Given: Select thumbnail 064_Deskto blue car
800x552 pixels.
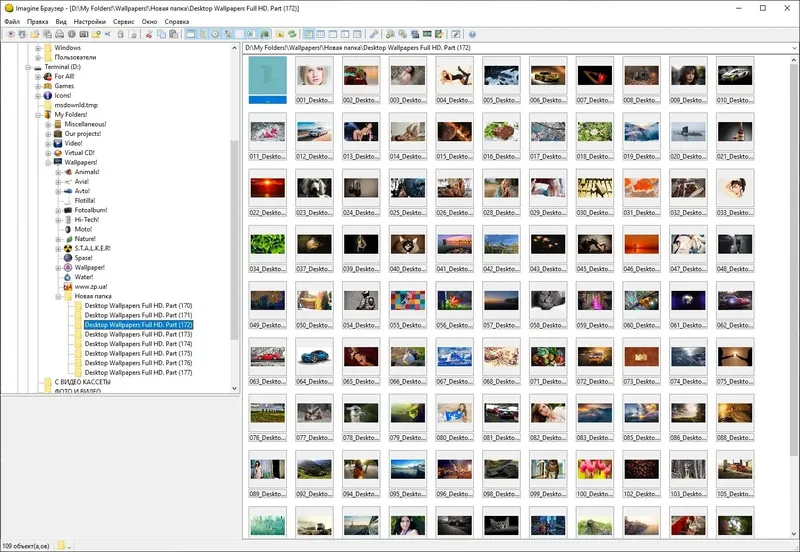Looking at the screenshot, I should 314,362.
